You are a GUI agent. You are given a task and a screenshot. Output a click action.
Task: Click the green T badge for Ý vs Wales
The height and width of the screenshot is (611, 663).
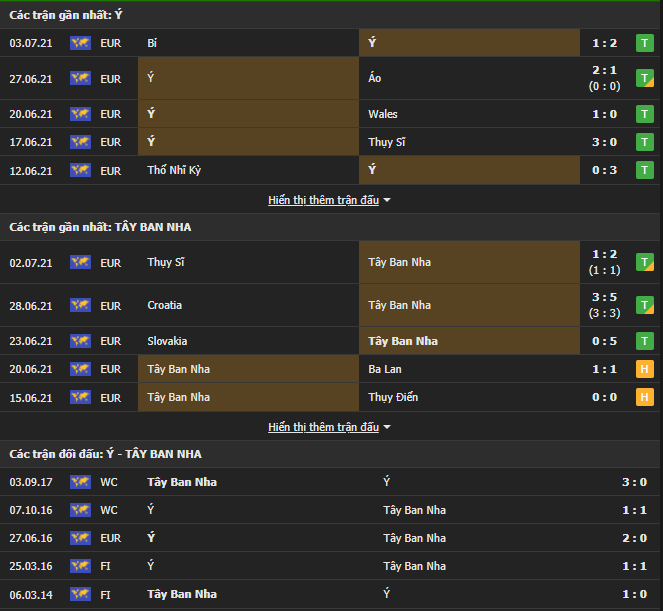pos(645,114)
